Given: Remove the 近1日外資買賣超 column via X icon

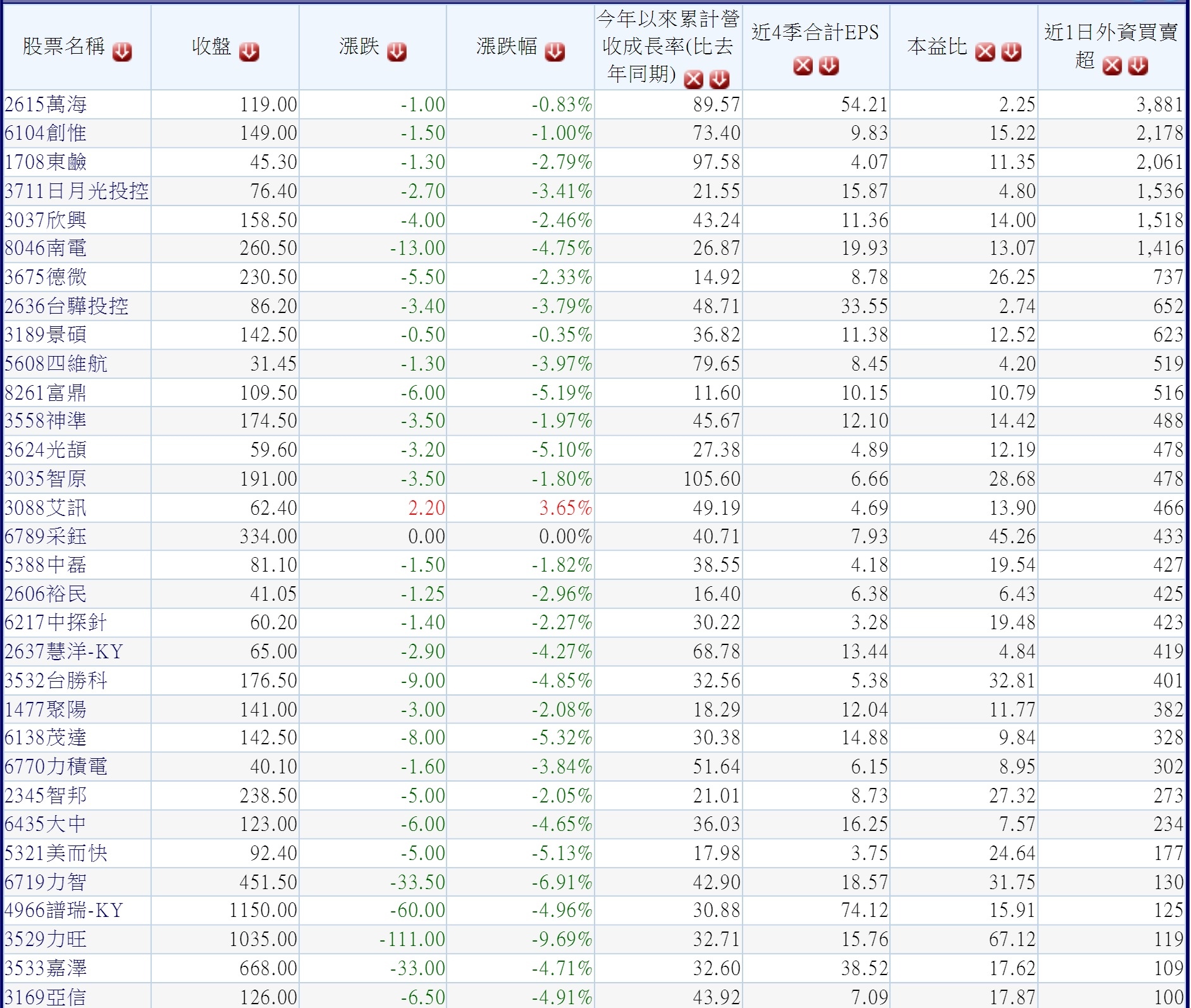Looking at the screenshot, I should (1112, 66).
